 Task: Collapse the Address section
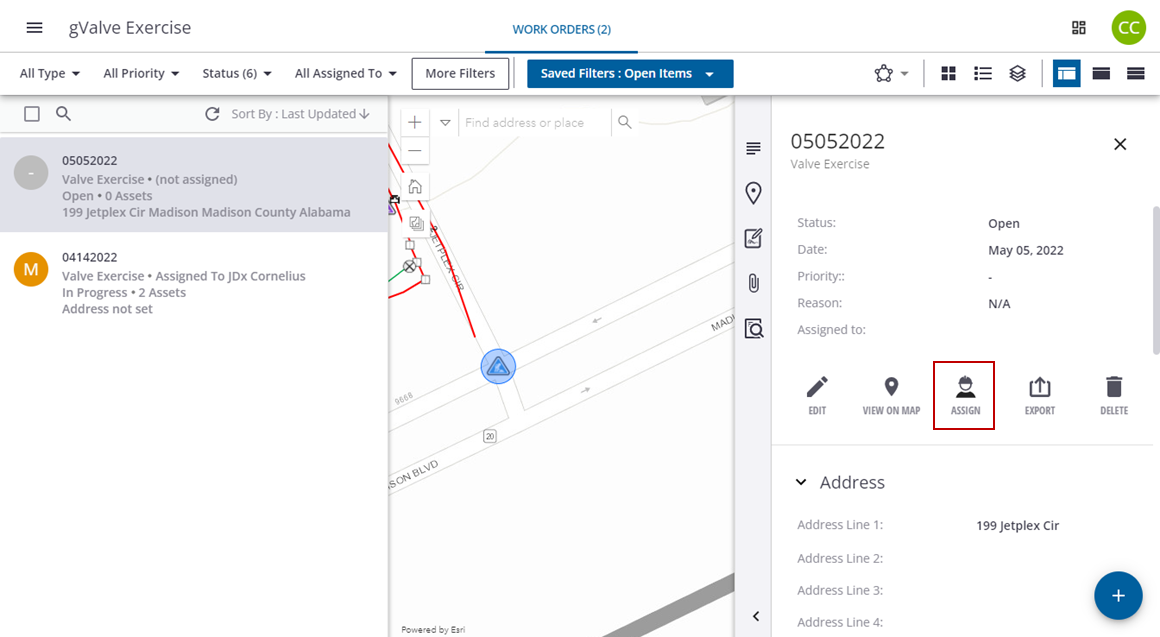[x=801, y=482]
